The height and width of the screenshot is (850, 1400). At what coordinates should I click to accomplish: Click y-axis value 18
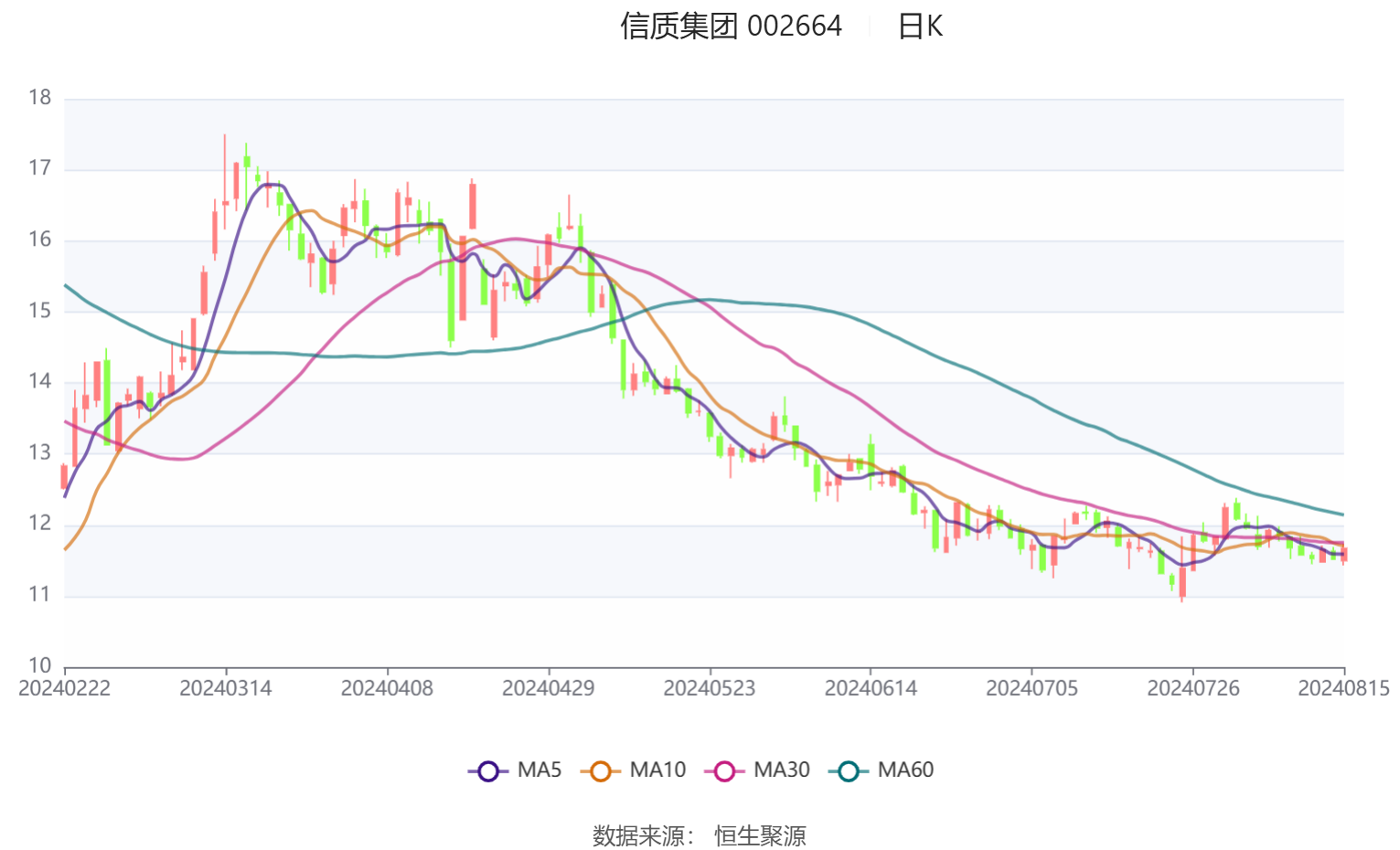coord(40,98)
